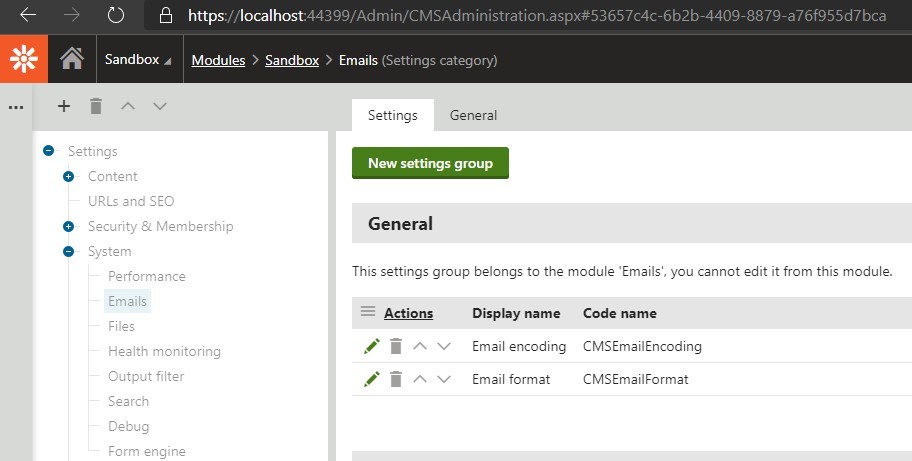Move selected category up in tree toolbar
Viewport: 912px width, 461px height.
point(128,106)
